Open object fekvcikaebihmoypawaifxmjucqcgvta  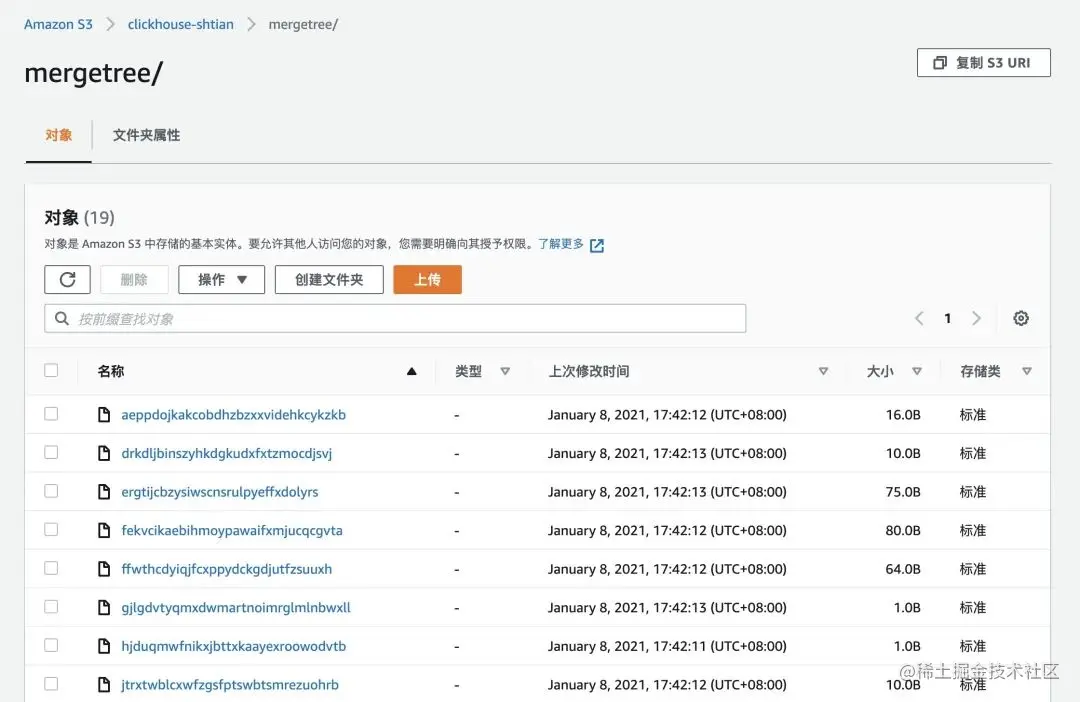tap(232, 530)
